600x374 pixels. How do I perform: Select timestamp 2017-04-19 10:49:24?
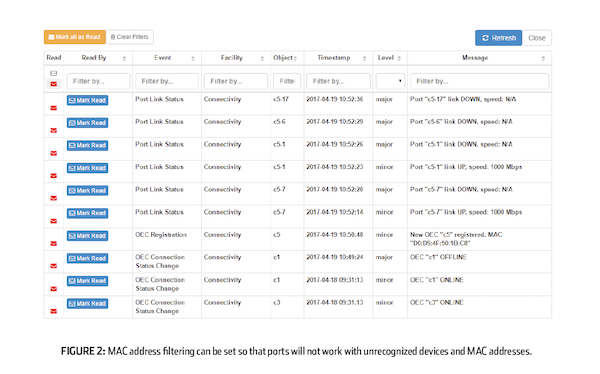click(x=335, y=257)
